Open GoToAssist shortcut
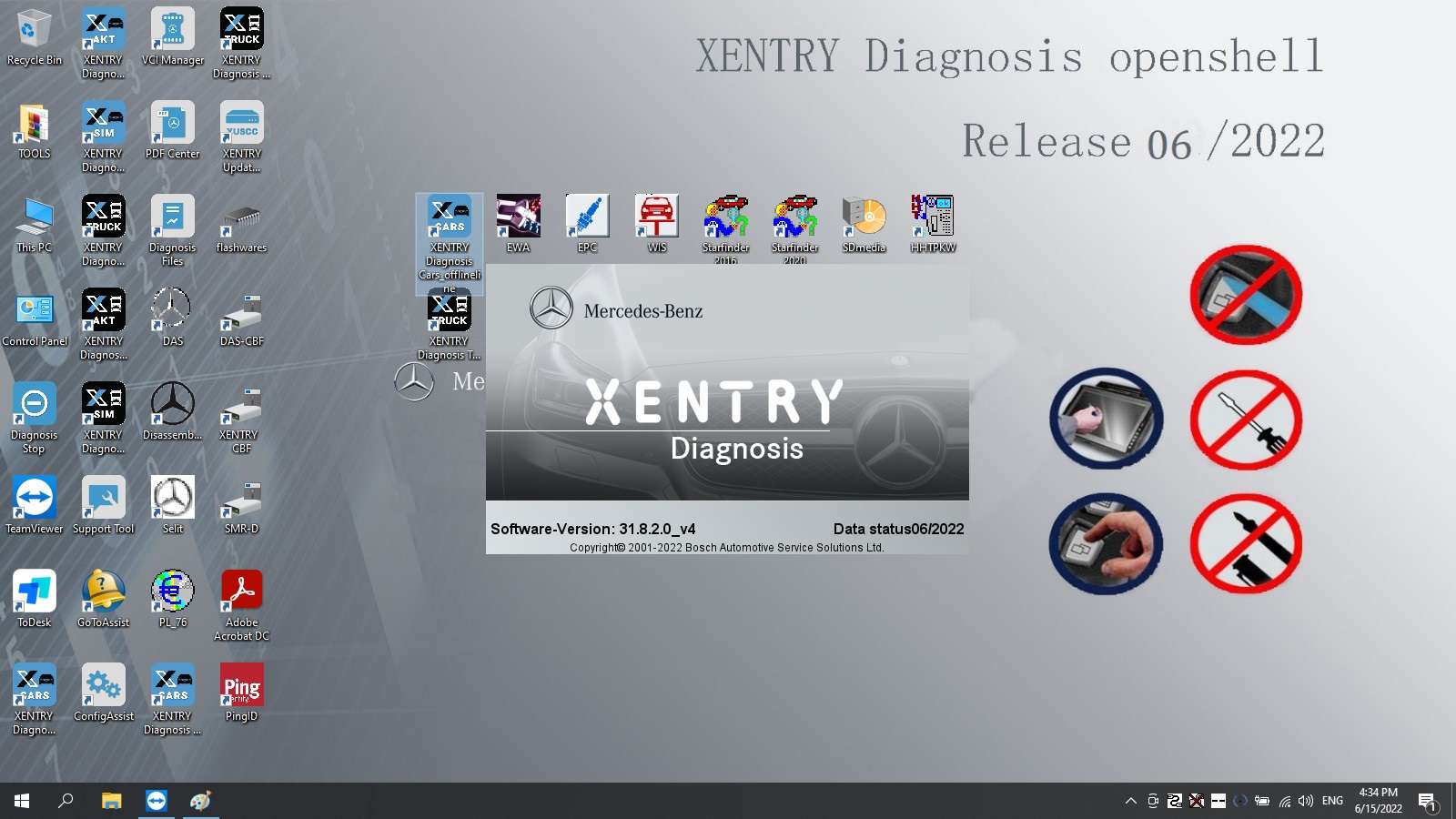Screen dimensions: 1456x819 [x=104, y=599]
